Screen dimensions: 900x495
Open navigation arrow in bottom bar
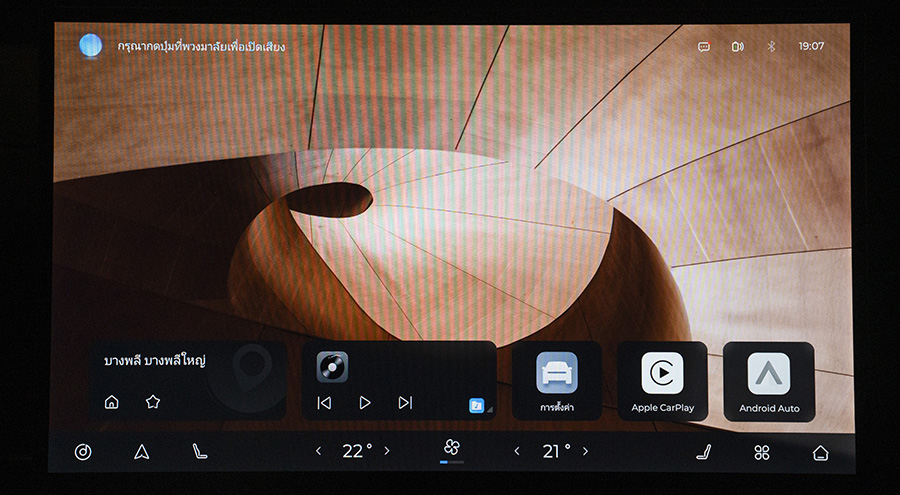(x=141, y=452)
